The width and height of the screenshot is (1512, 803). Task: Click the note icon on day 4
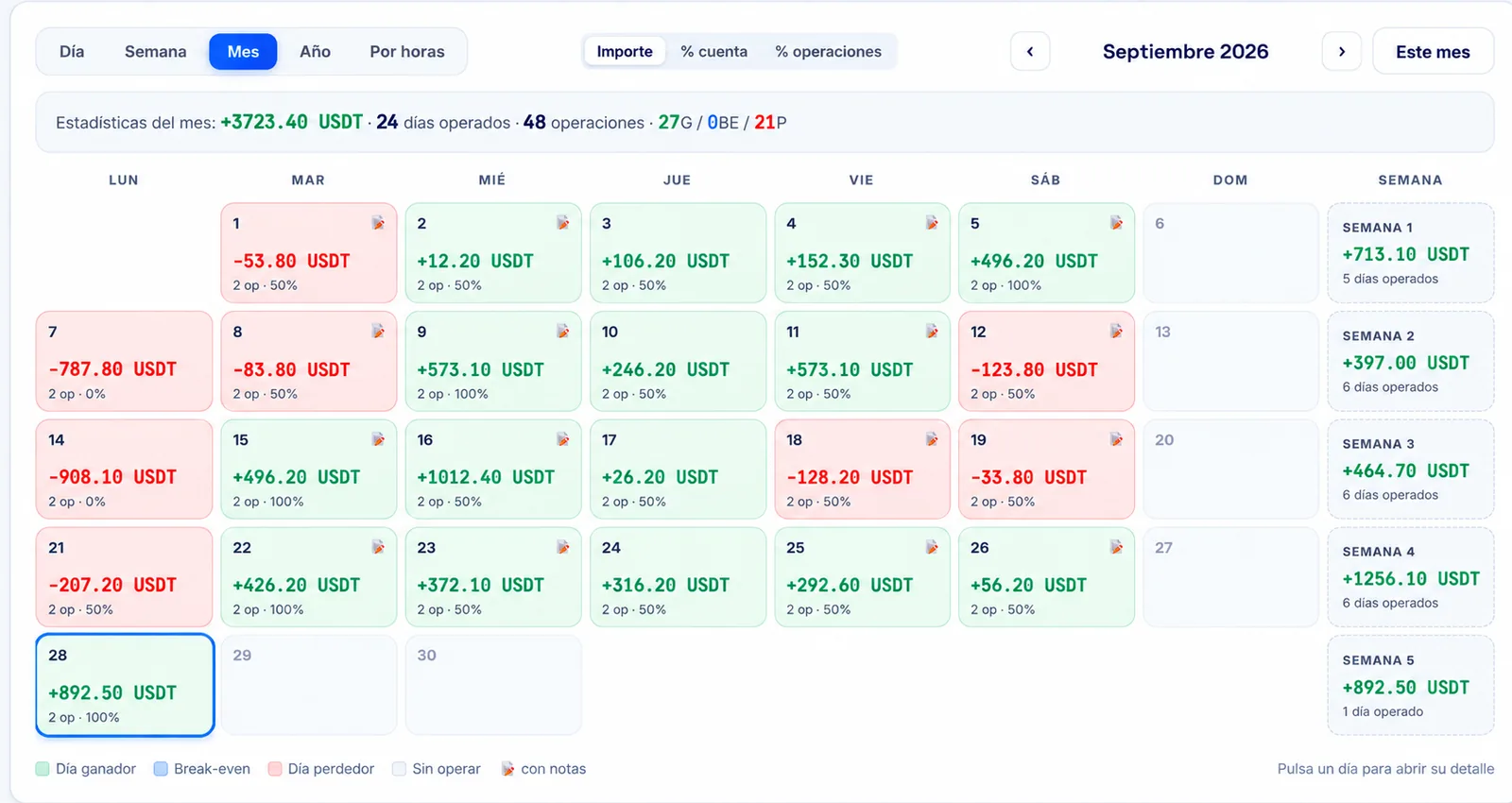click(932, 223)
